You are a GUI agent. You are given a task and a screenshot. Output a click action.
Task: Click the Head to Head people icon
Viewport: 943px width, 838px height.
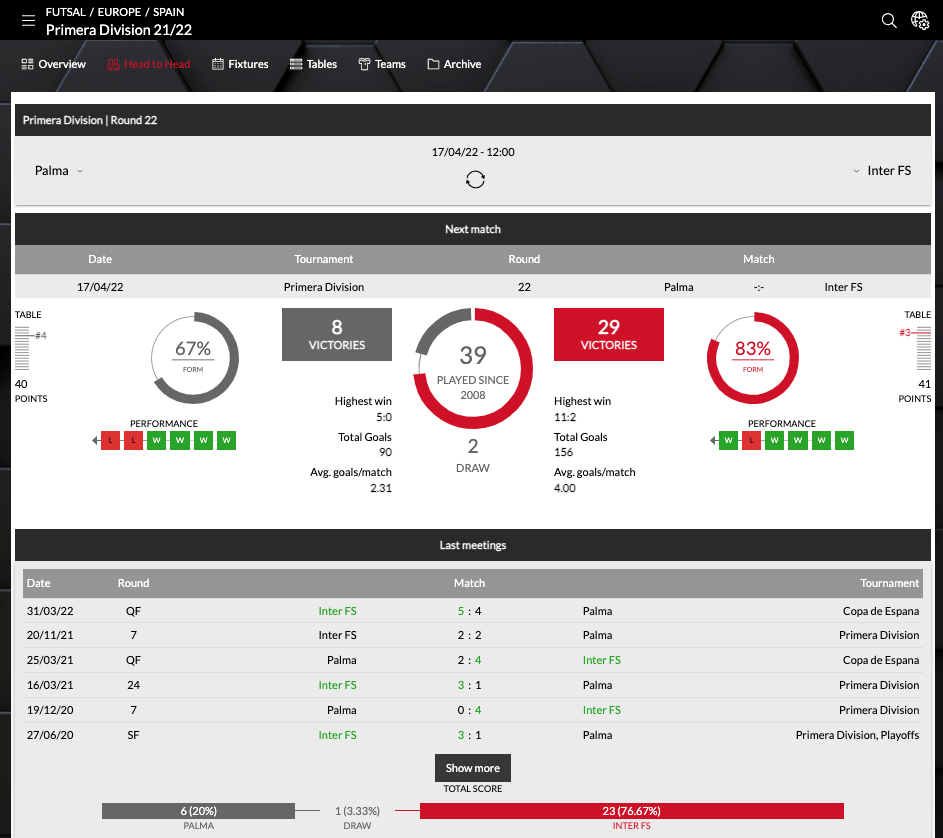[113, 64]
